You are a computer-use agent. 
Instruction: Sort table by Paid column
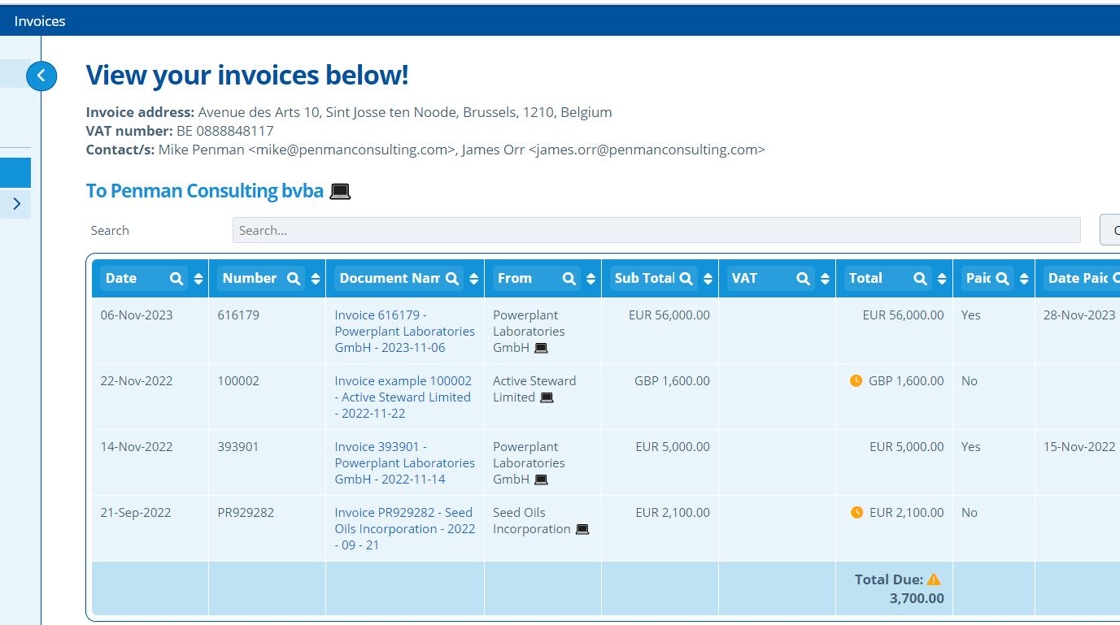[x=1024, y=279]
